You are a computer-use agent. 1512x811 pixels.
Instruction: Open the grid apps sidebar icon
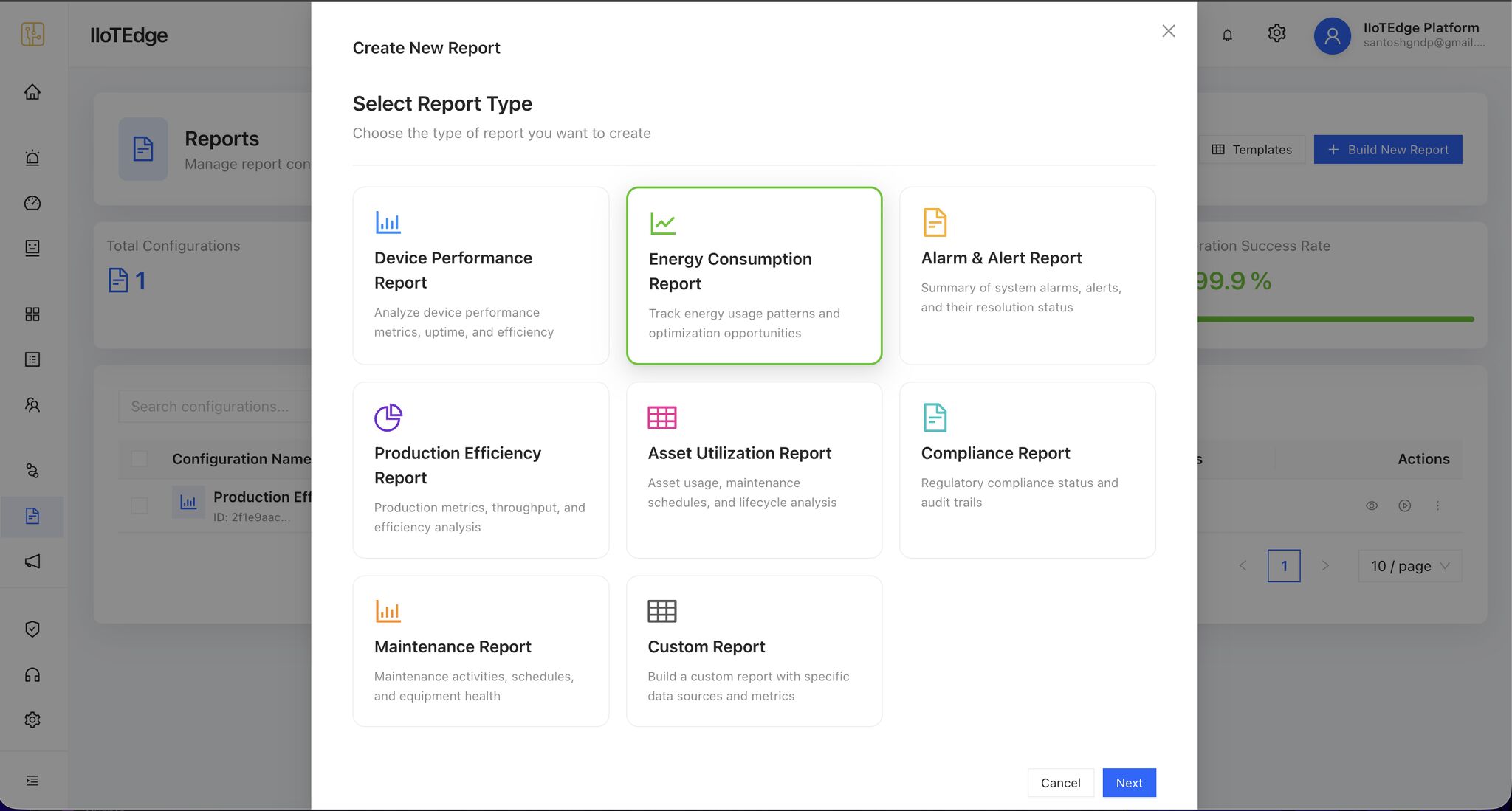coord(32,314)
